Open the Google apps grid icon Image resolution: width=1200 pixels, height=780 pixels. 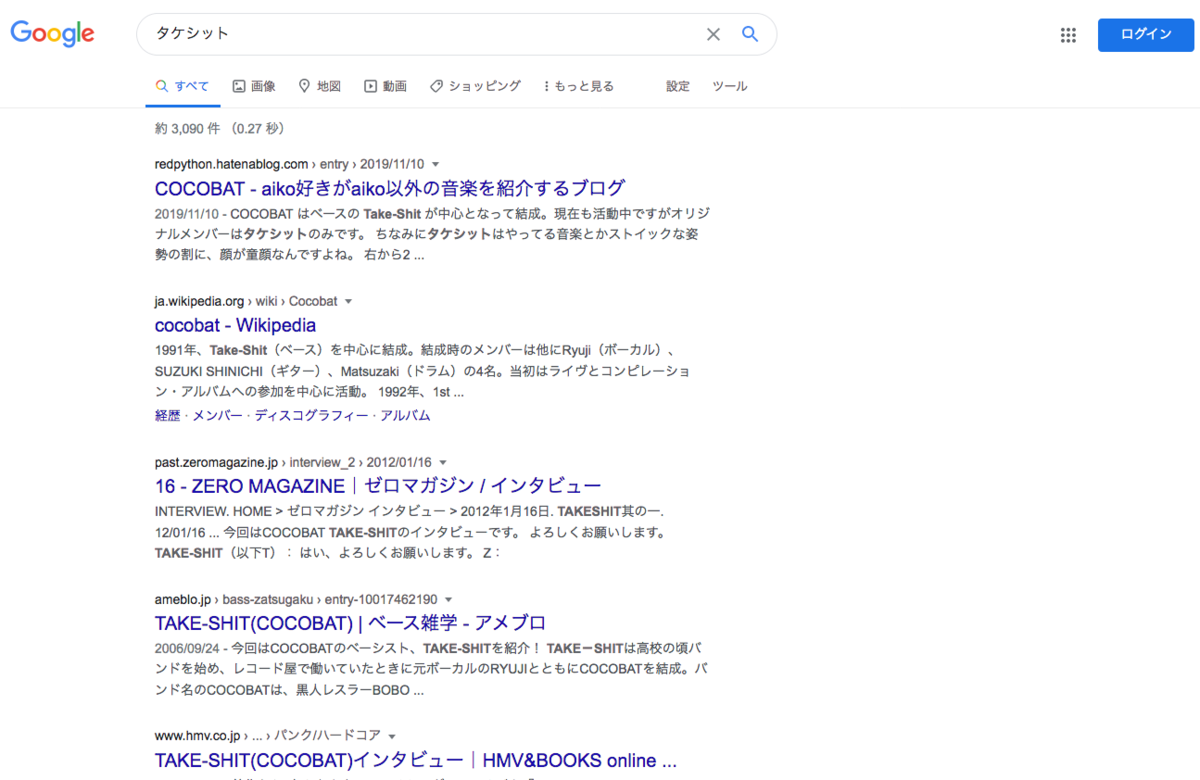pos(1068,35)
